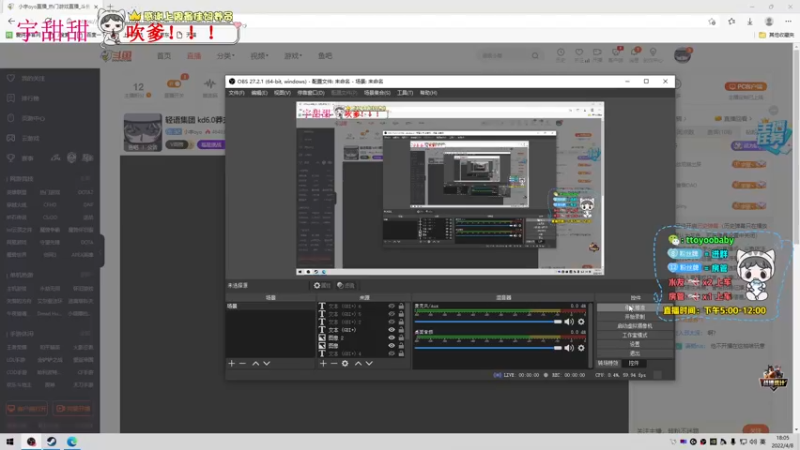The height and width of the screenshot is (450, 800).
Task: Open the 文件(F) menu in OBS
Action: [236, 93]
